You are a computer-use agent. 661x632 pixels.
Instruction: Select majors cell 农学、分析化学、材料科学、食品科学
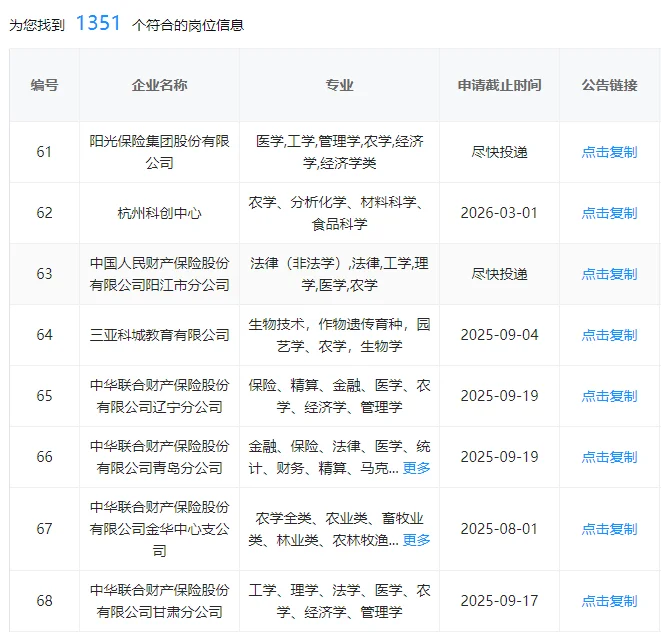click(339, 213)
